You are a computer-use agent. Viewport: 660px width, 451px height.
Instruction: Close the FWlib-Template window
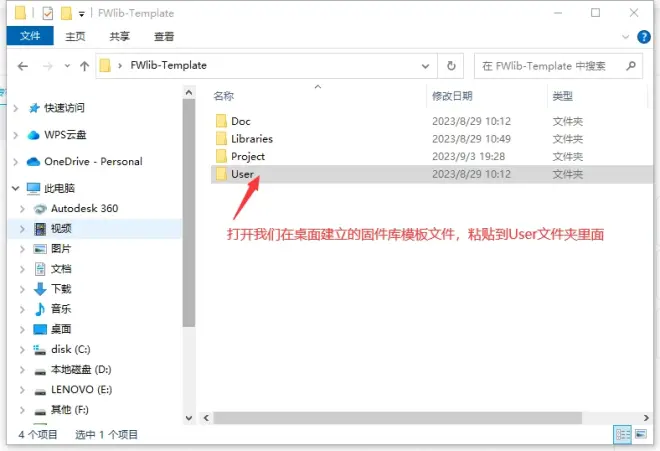634,13
